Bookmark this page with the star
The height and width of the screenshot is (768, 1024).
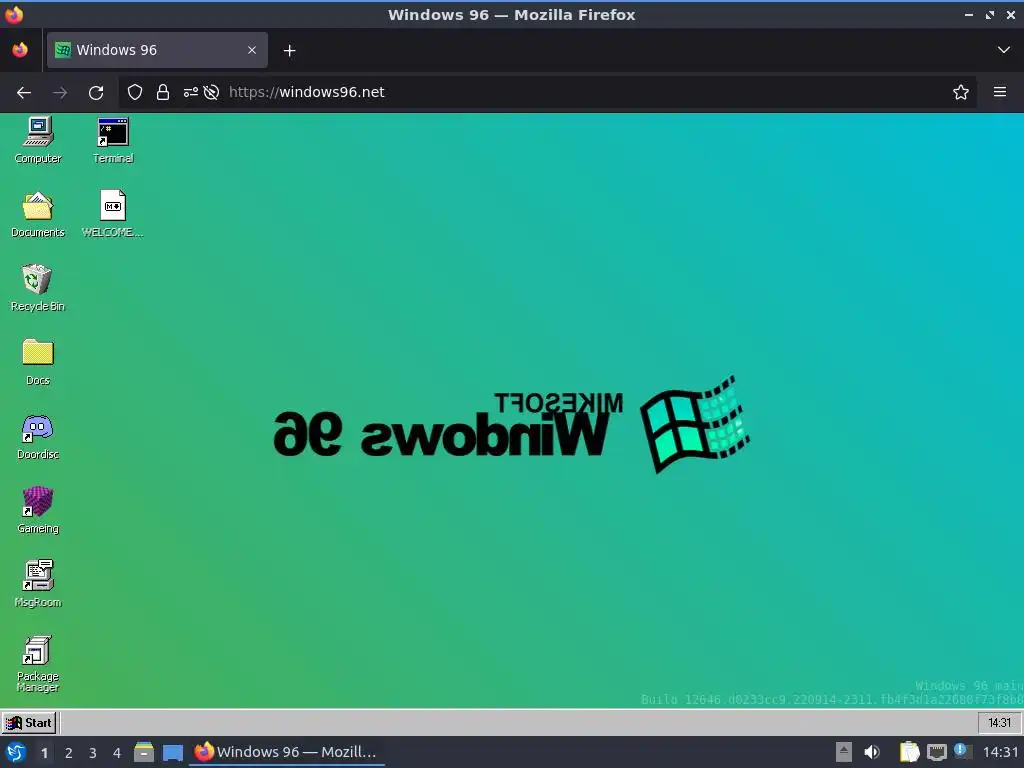tap(961, 92)
